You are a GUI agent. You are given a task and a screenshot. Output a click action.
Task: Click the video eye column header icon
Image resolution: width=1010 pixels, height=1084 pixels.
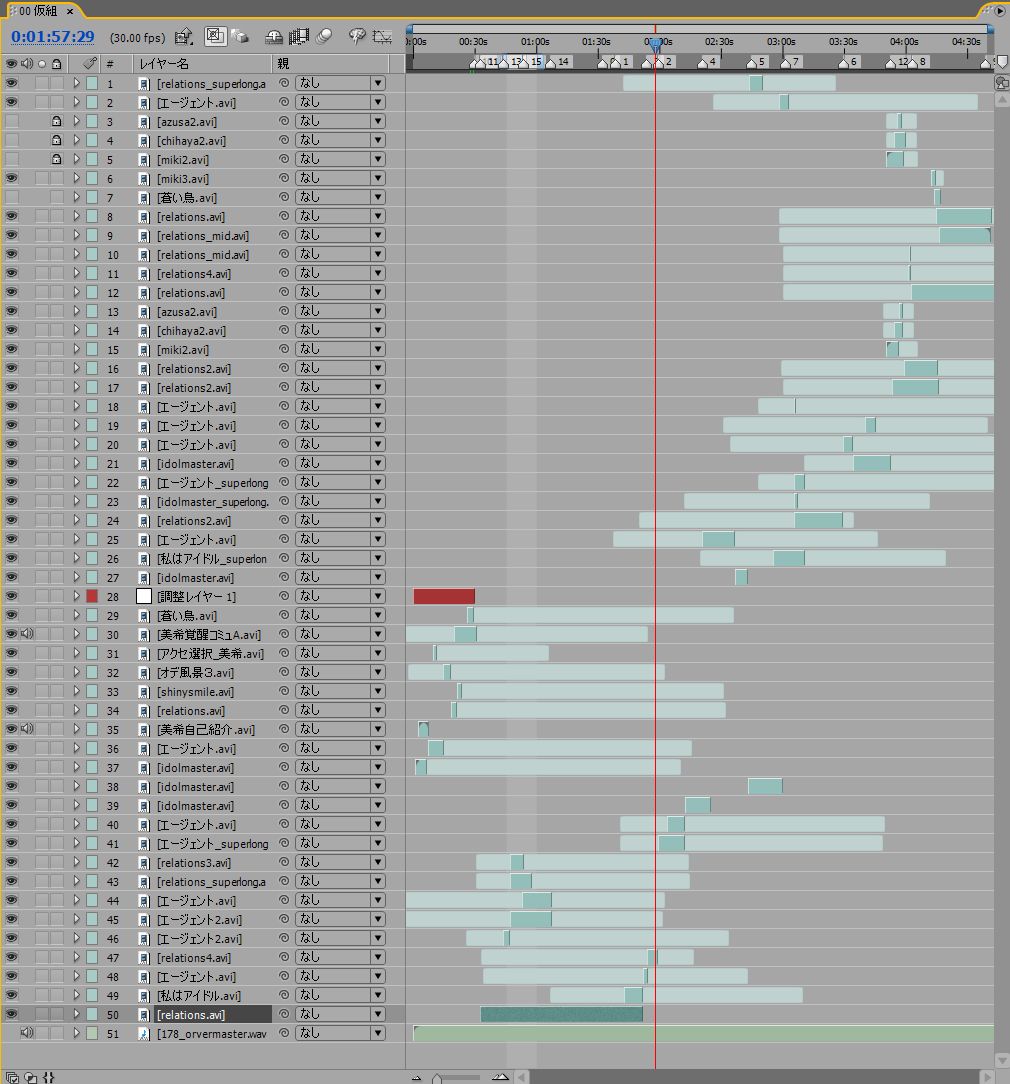click(x=11, y=64)
